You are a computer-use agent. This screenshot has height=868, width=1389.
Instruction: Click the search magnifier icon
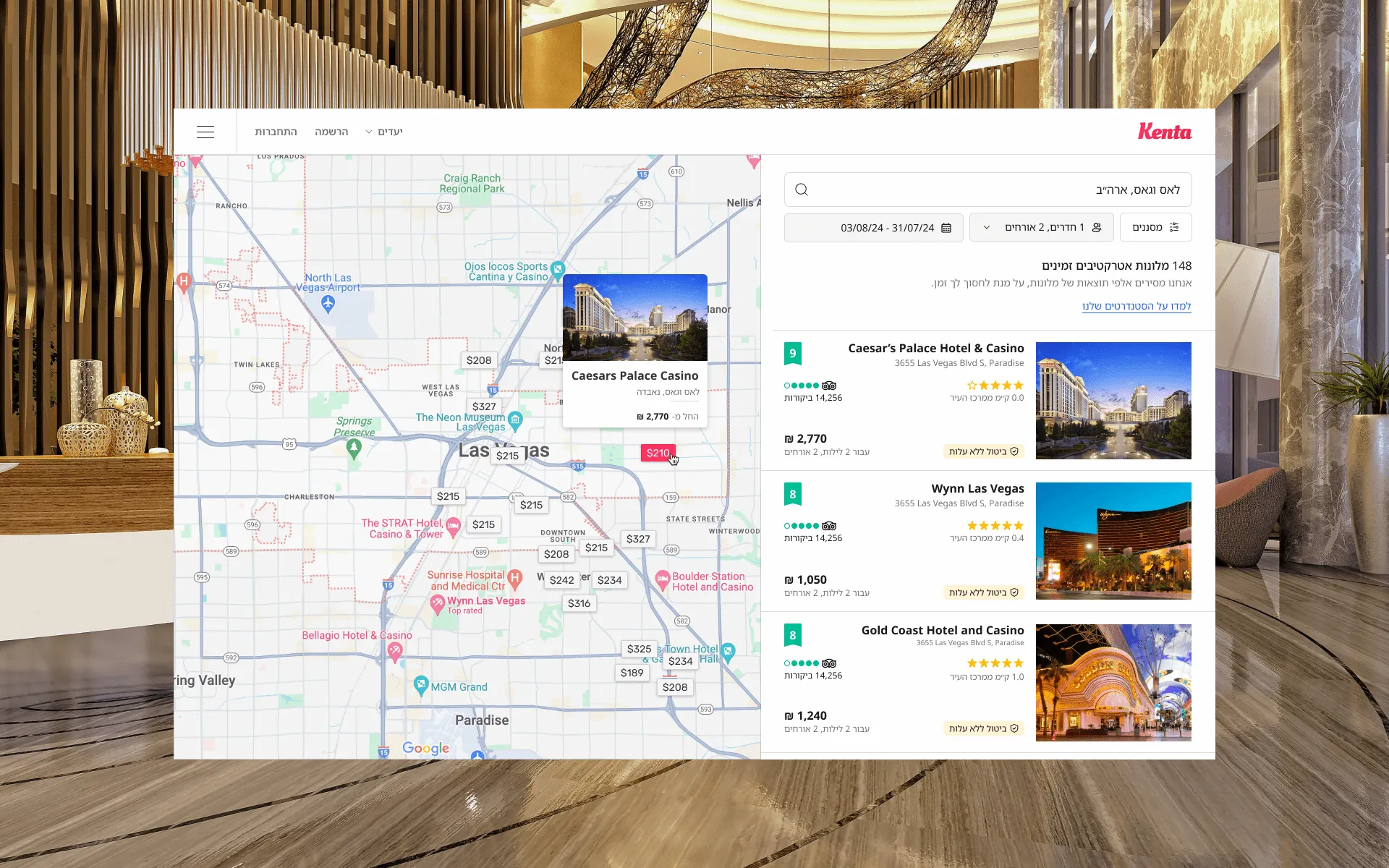tap(801, 190)
